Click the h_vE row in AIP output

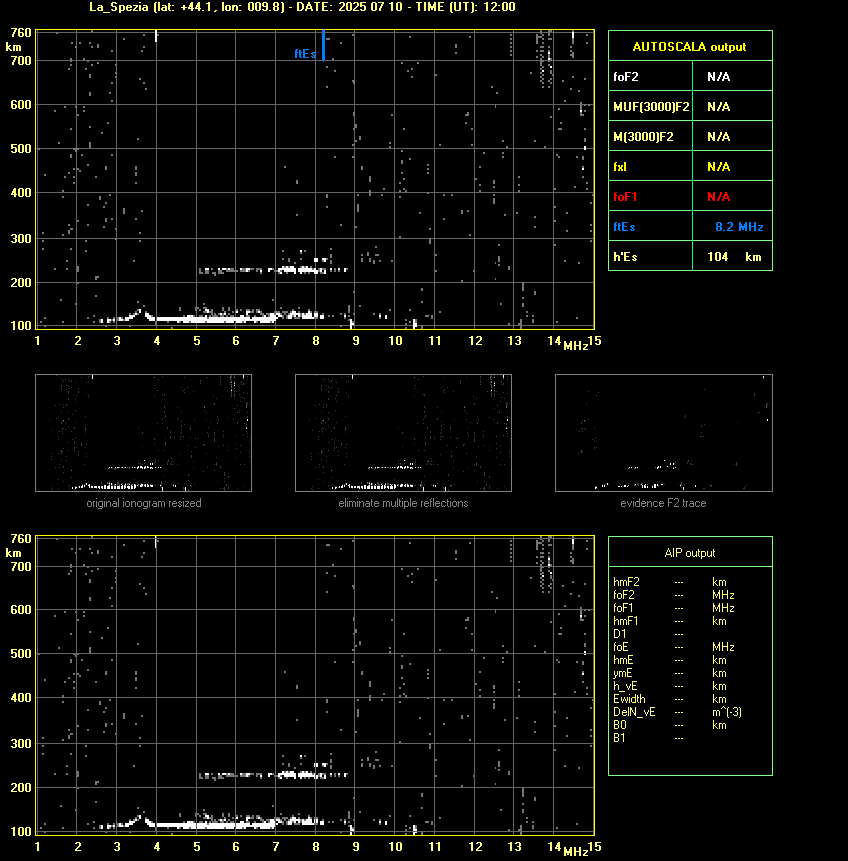coord(670,686)
